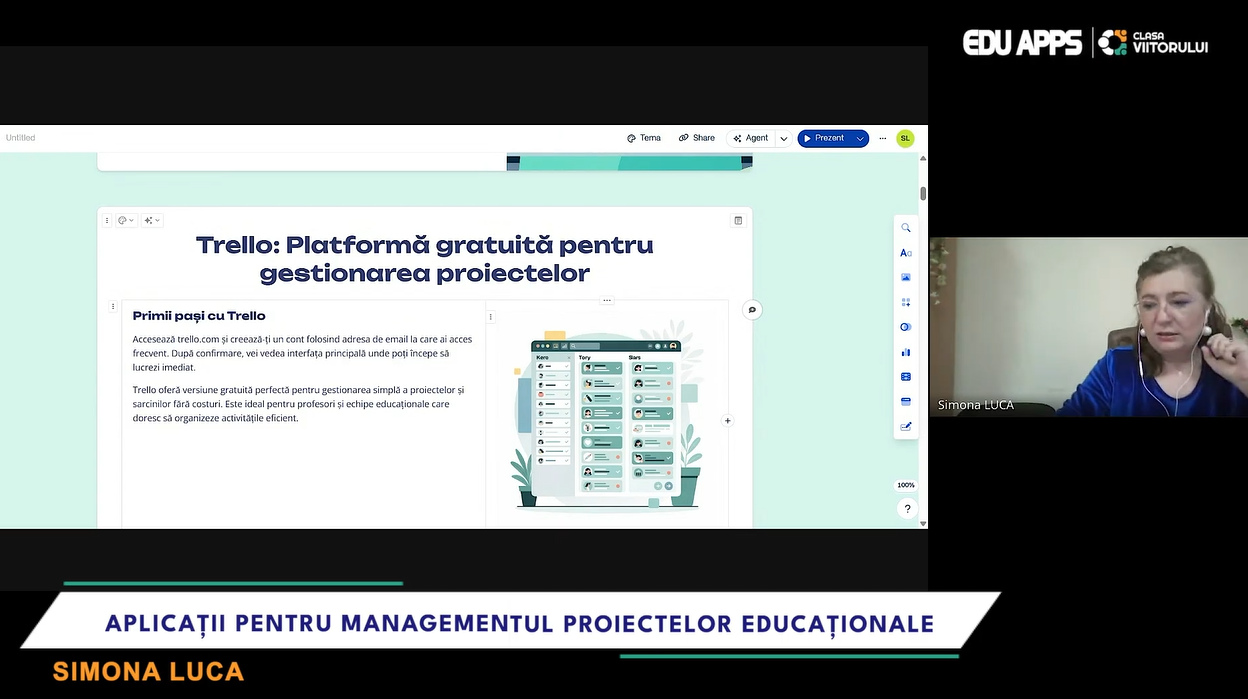Open the video and media embed panel

pos(906,377)
